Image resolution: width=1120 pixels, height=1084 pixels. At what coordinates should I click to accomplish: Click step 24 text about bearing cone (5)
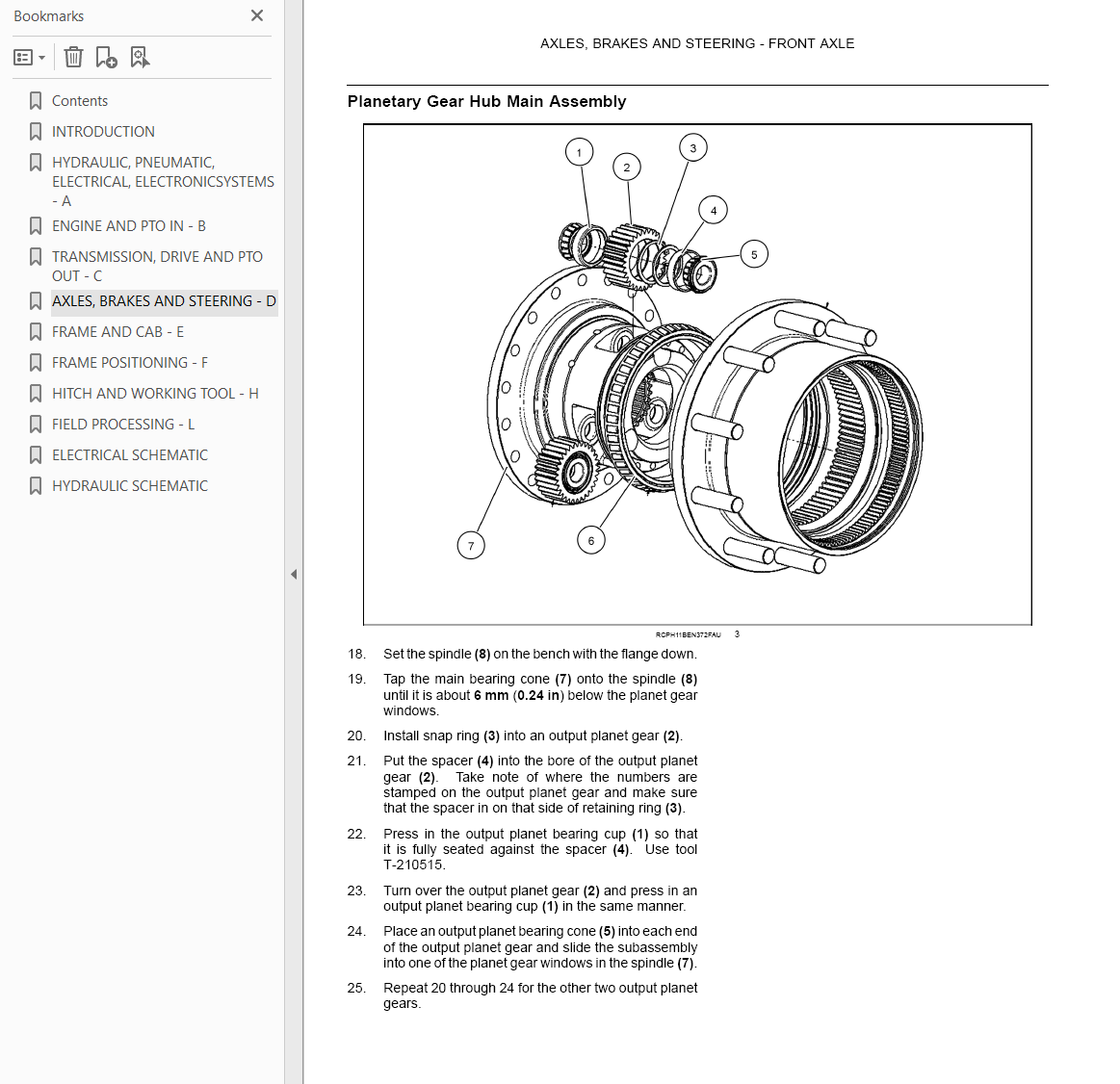[x=540, y=947]
